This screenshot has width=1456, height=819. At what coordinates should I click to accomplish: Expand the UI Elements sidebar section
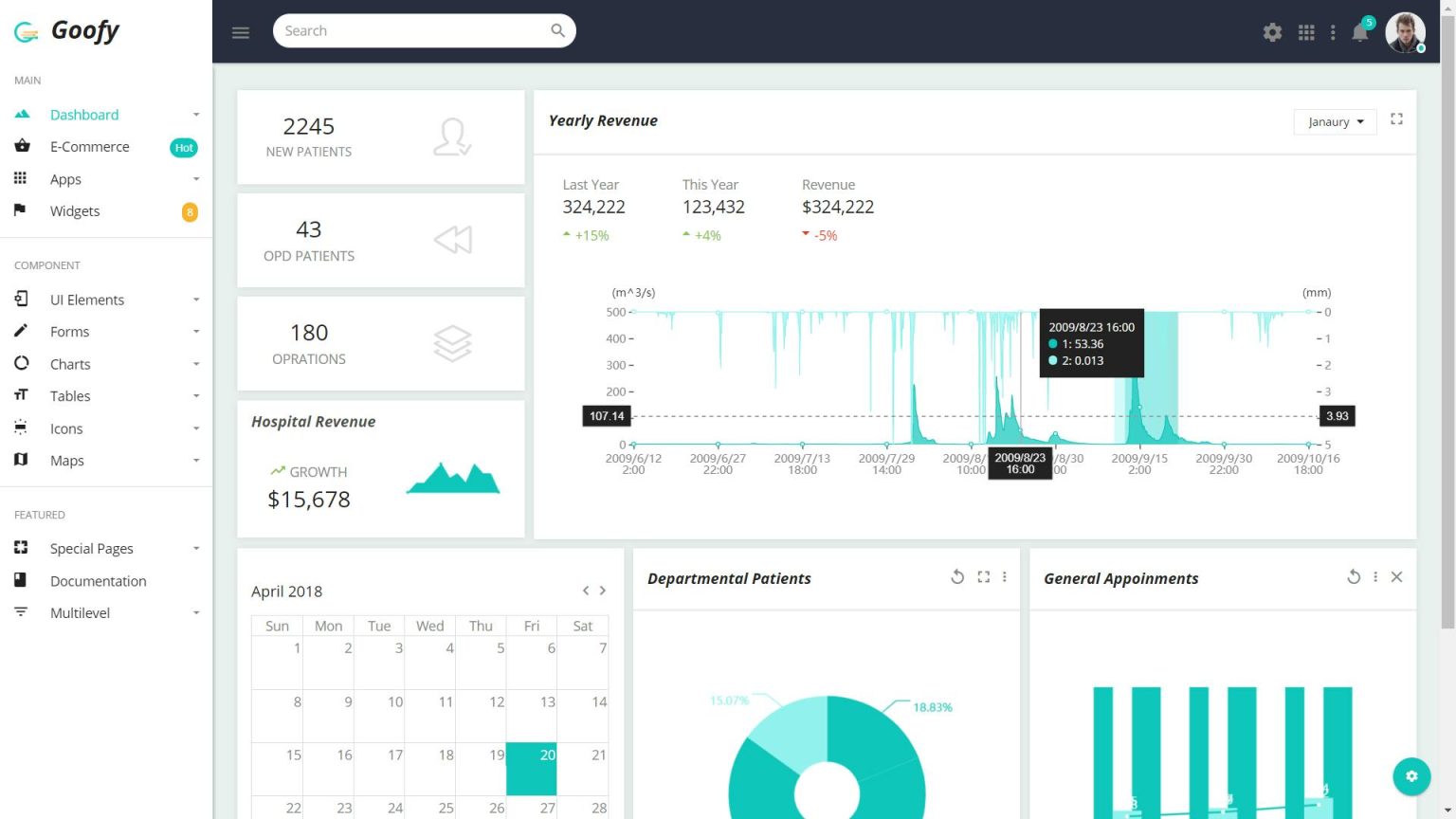pyautogui.click(x=87, y=299)
